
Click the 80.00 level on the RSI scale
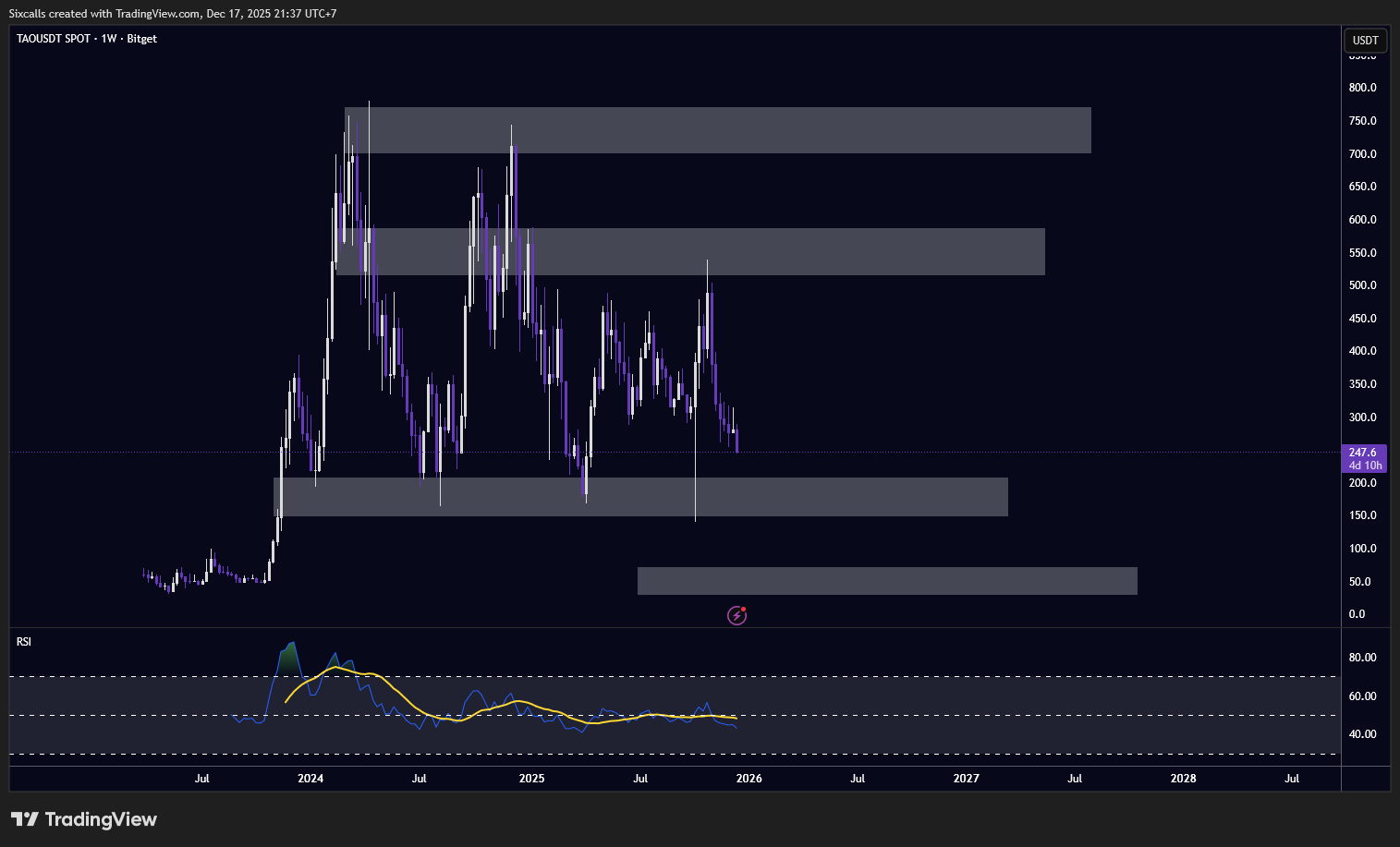point(1362,658)
